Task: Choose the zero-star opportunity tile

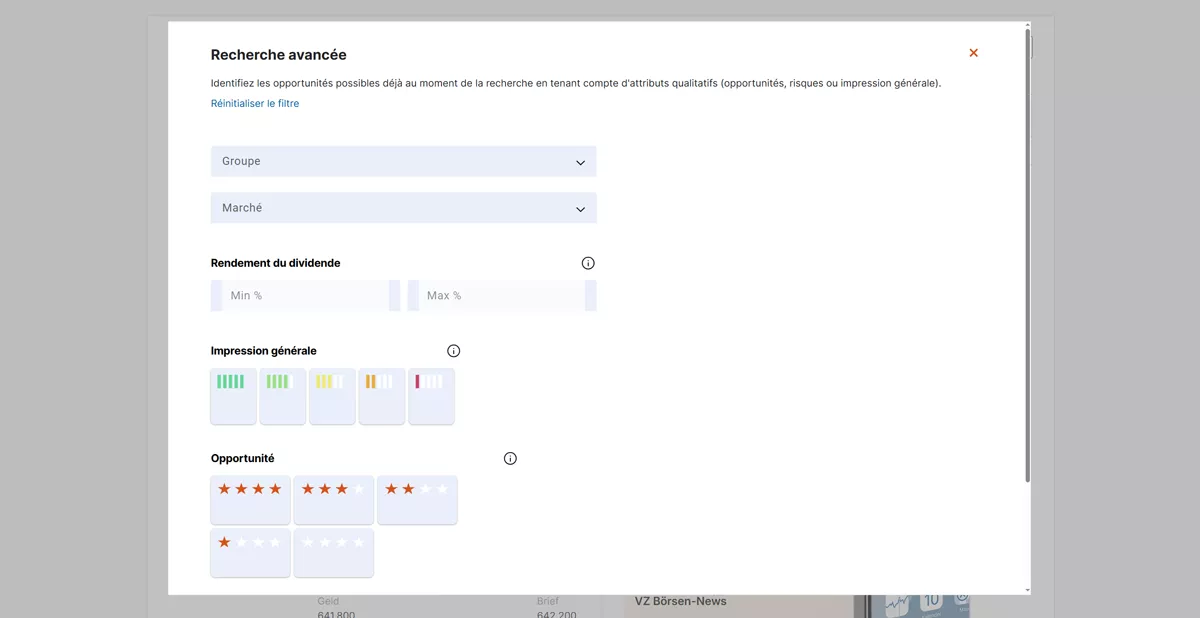Action: 333,553
